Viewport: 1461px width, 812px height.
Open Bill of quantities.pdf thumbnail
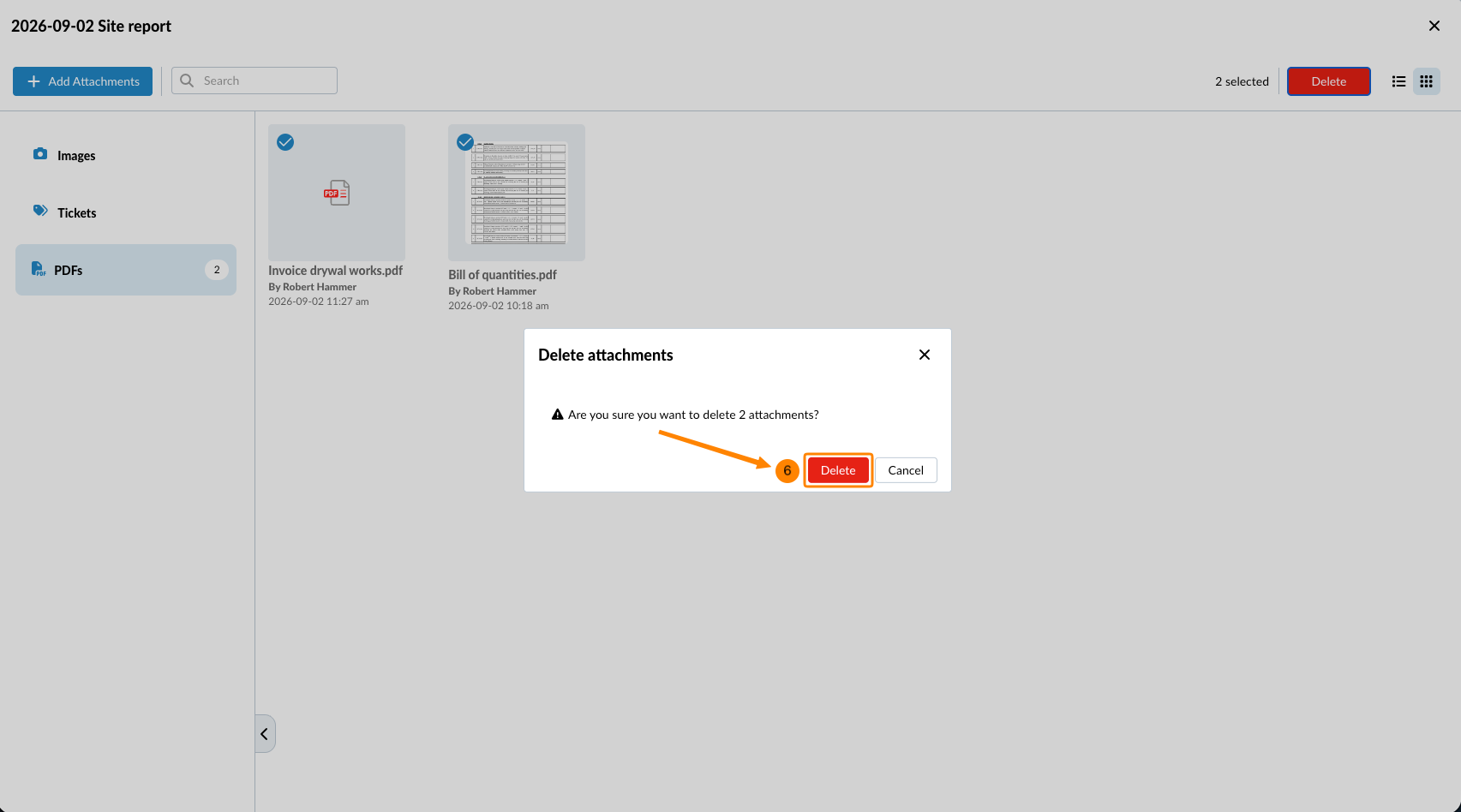click(x=517, y=193)
